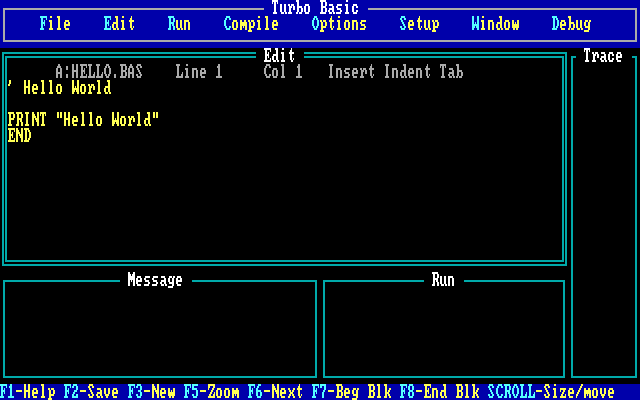This screenshot has height=400, width=640.
Task: Click the F3-New shortcut in status bar
Action: pos(151,392)
